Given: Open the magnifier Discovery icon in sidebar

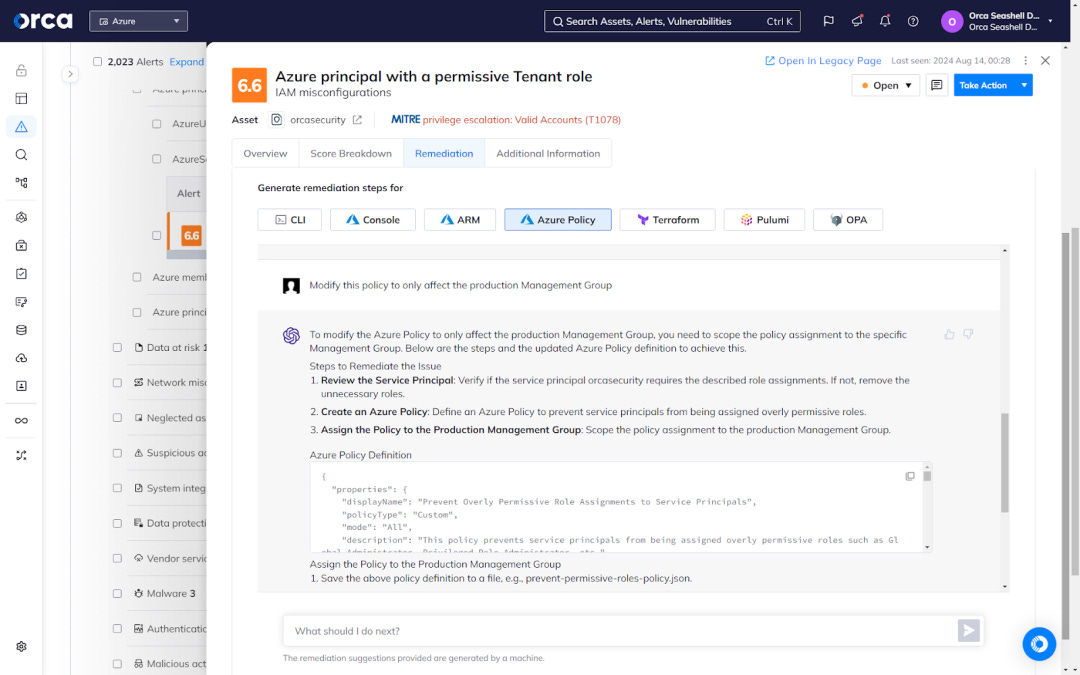Looking at the screenshot, I should pos(21,155).
